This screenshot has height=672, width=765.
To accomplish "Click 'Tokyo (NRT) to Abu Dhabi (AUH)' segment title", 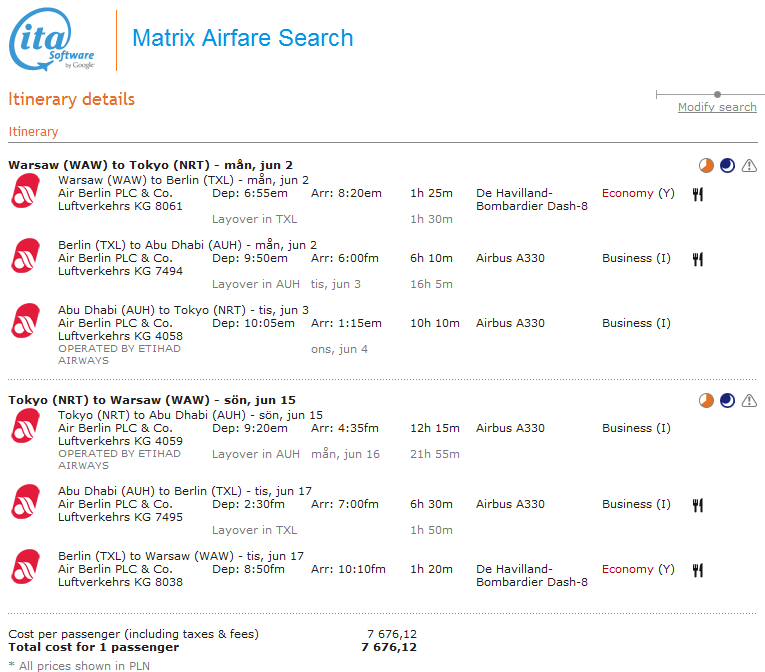I will click(x=152, y=415).
